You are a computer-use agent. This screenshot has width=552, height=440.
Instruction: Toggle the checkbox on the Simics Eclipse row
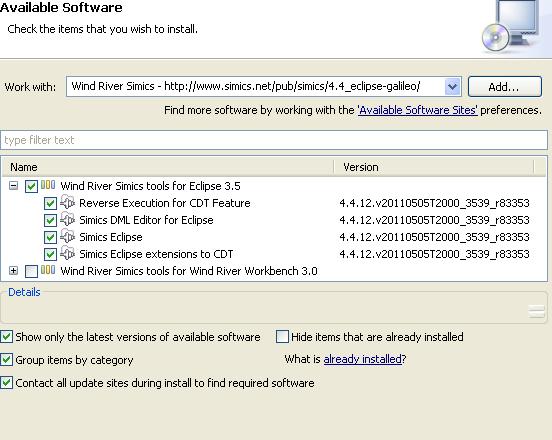[x=50, y=237]
